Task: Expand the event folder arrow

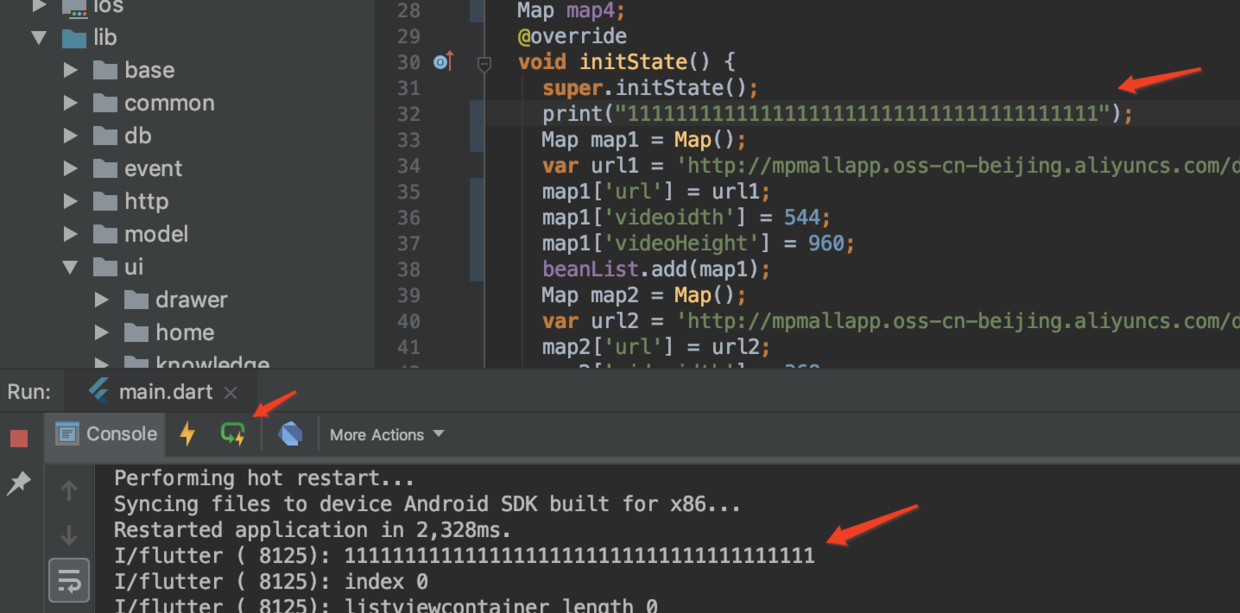Action: point(70,169)
